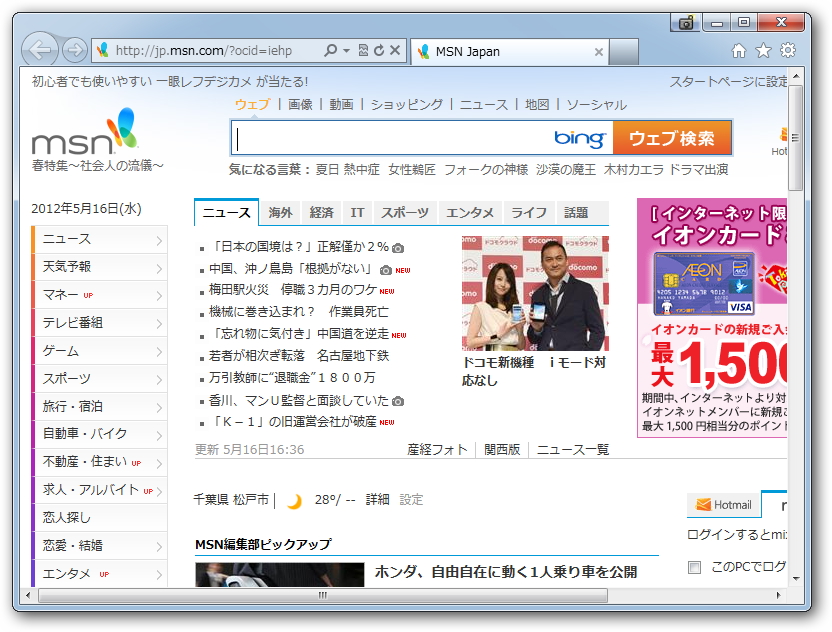Click the site icon in address bar
This screenshot has height=632, width=832.
coord(103,50)
